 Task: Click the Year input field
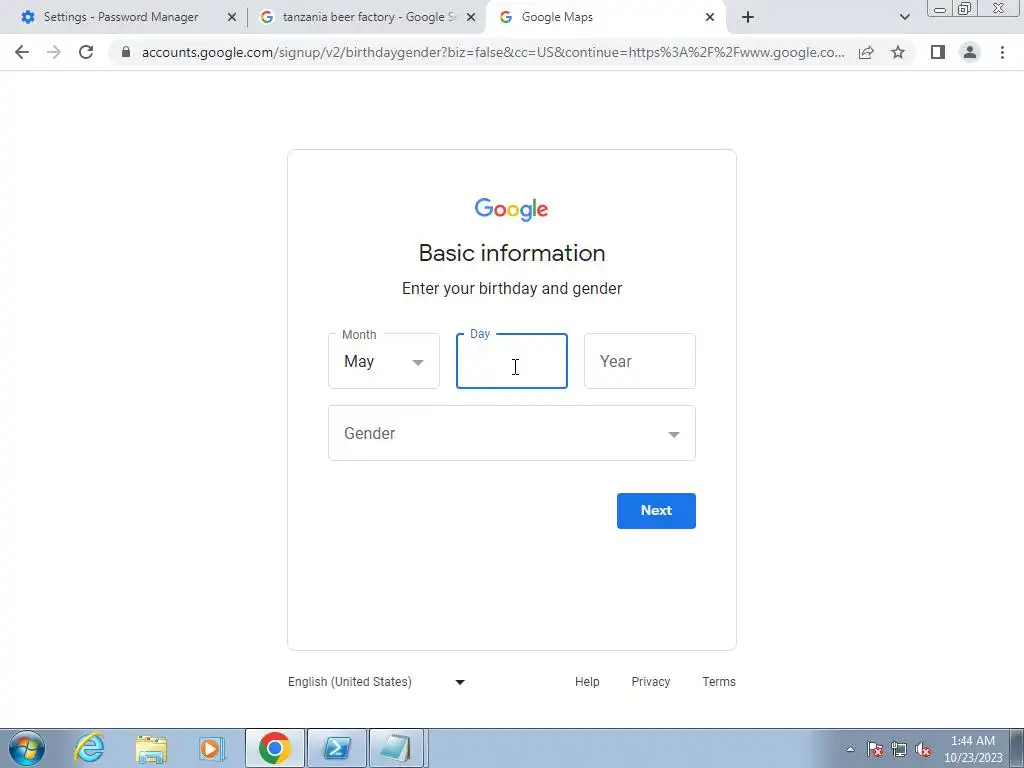(640, 361)
